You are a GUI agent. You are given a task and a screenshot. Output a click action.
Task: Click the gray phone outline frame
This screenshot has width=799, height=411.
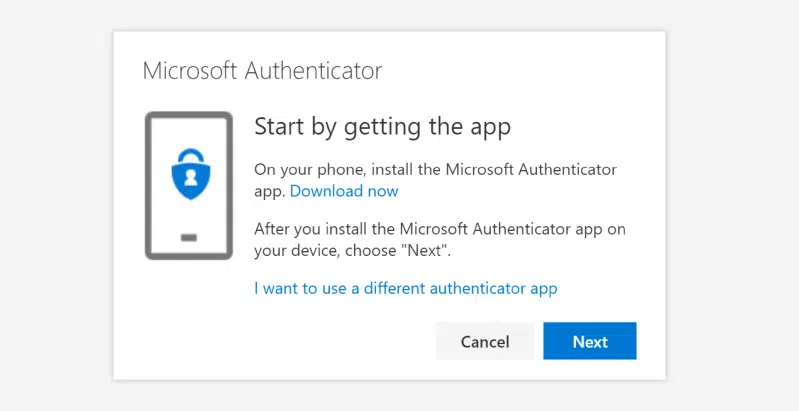(x=189, y=186)
